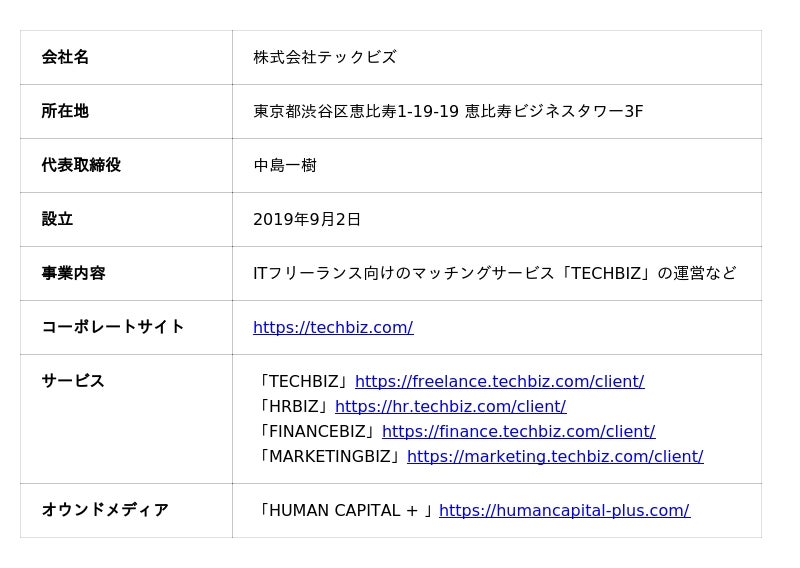Open the techbiz.com corporate site link
The height and width of the screenshot is (568, 800).
pyautogui.click(x=333, y=328)
